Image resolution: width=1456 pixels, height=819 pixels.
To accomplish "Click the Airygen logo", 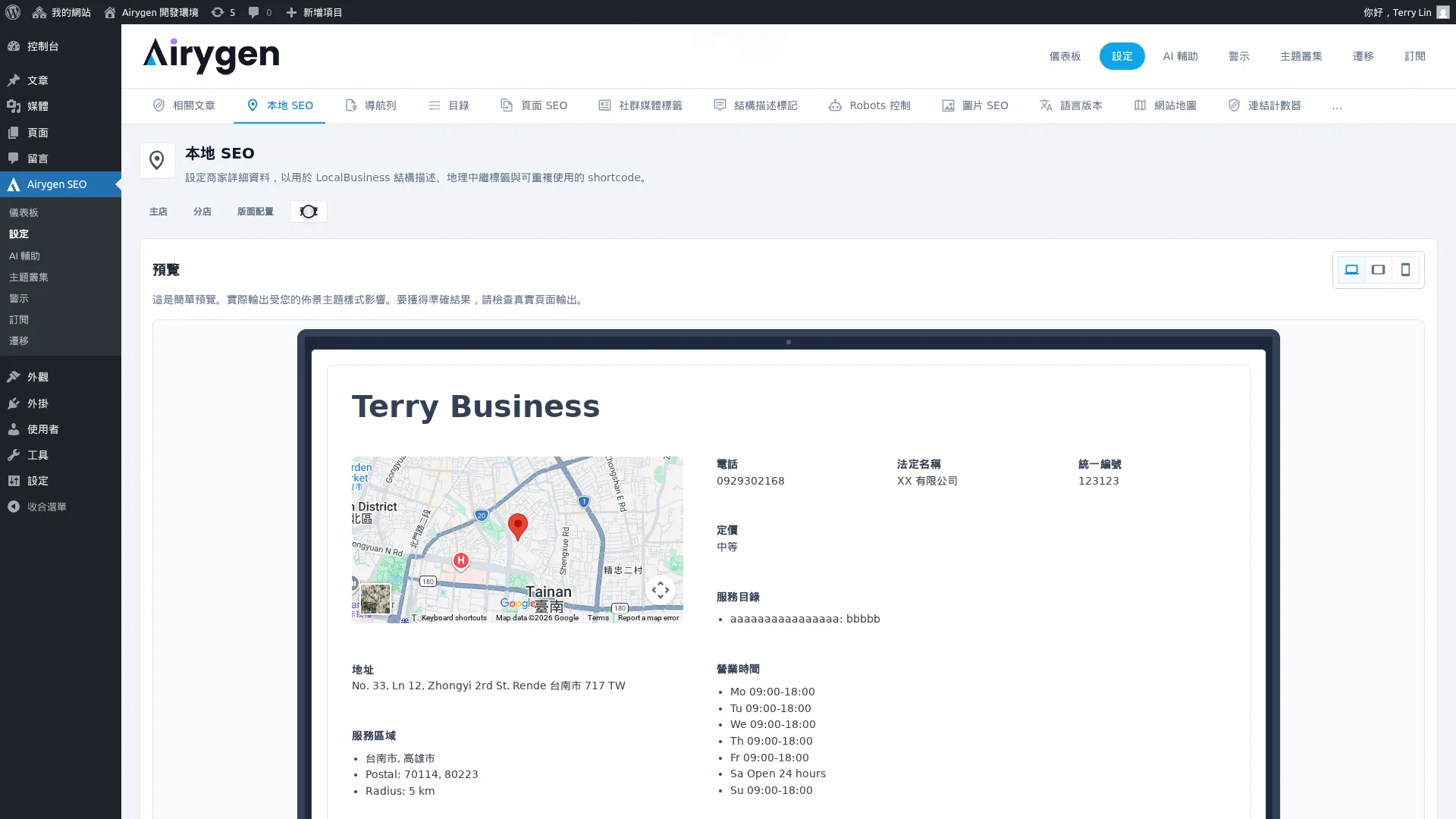I will (211, 56).
